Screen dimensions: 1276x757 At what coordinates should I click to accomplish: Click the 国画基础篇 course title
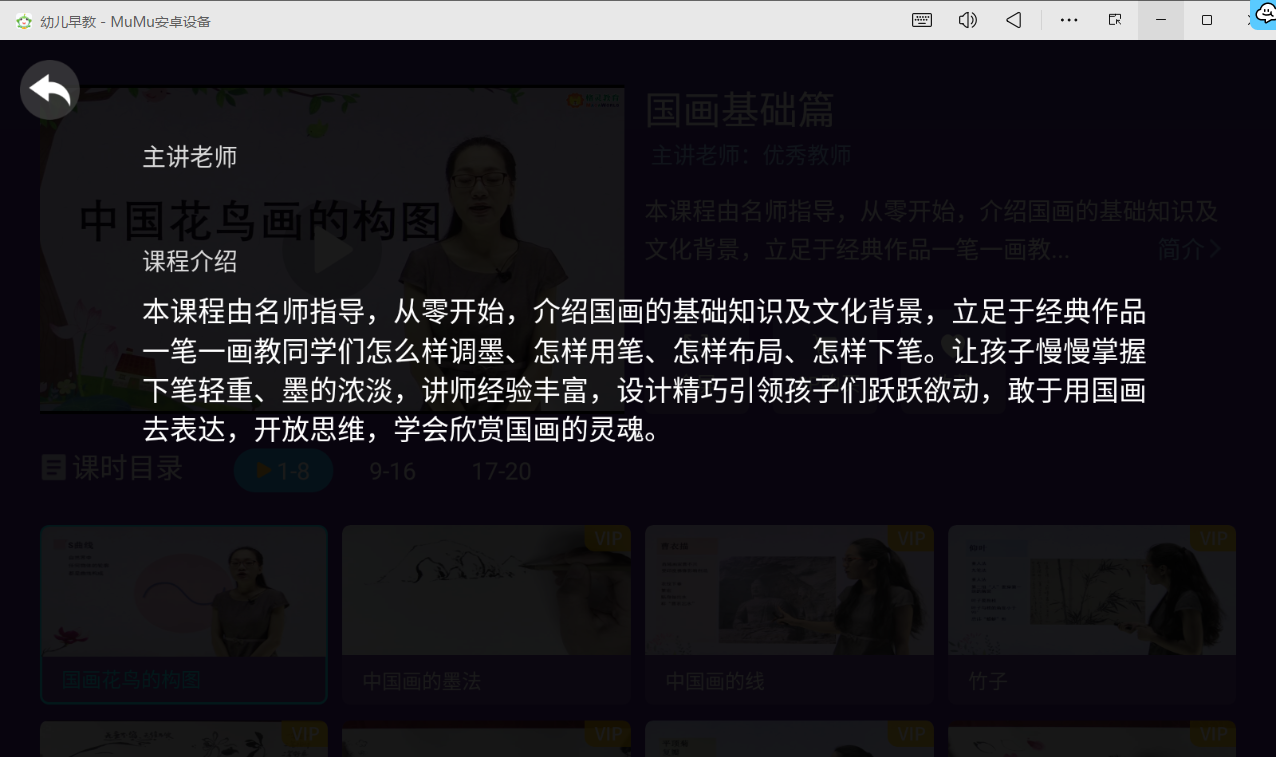(x=740, y=110)
